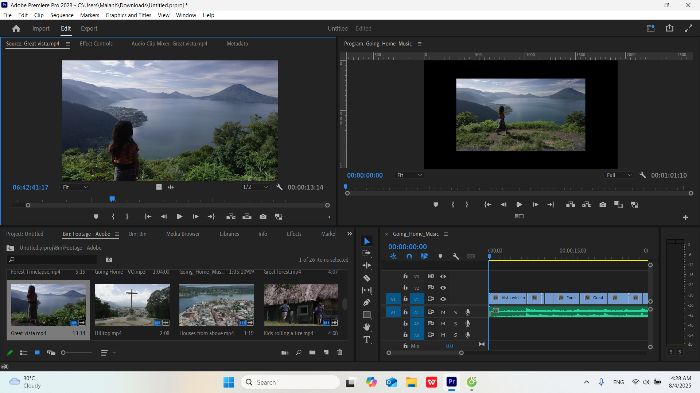Open Source monitor zoom Fit dropdown
Screen dimensions: 700x393
tap(75, 187)
